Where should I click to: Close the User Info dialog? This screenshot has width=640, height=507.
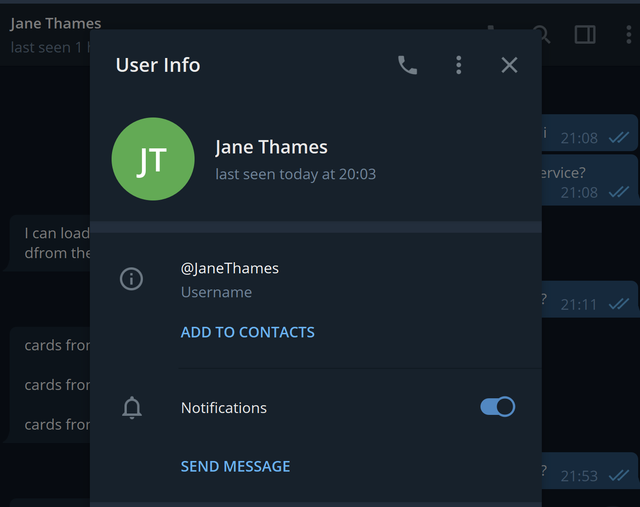[x=509, y=65]
